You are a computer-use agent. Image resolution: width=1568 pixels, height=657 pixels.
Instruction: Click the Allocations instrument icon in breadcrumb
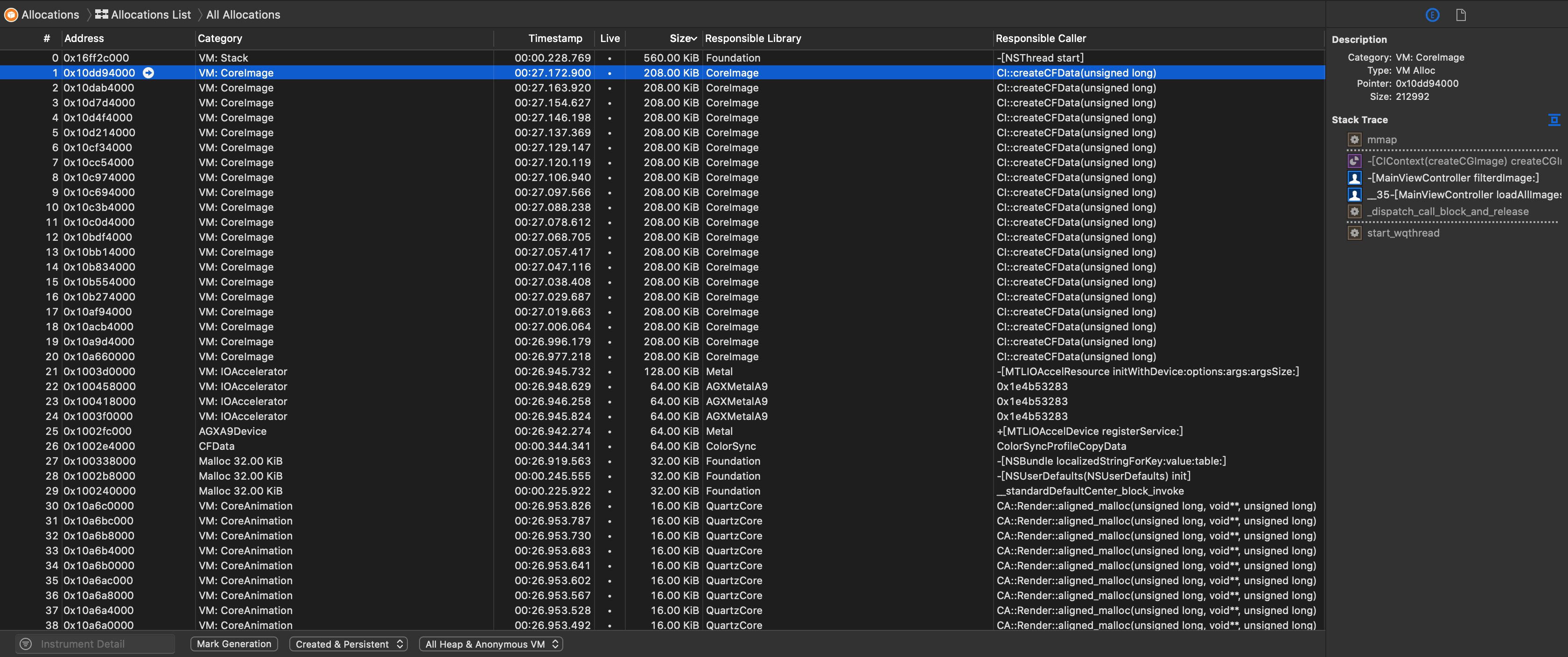pos(11,14)
